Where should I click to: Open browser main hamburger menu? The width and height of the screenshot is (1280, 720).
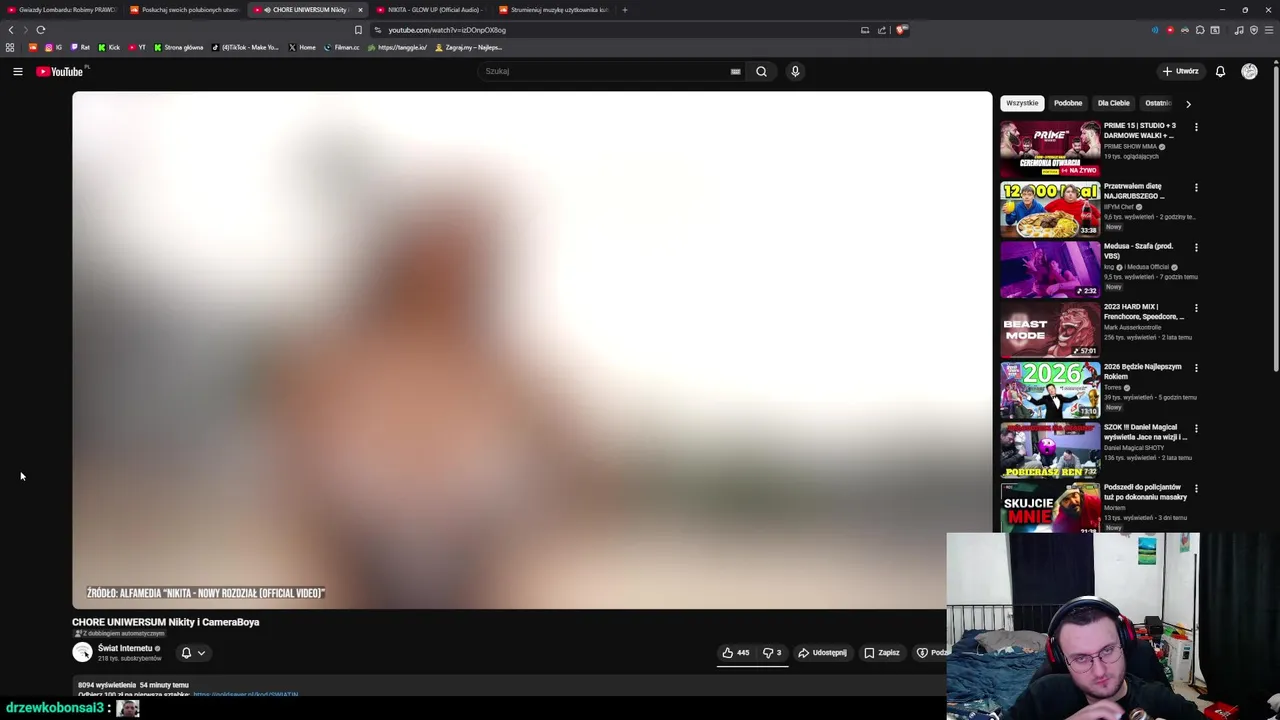1269,30
